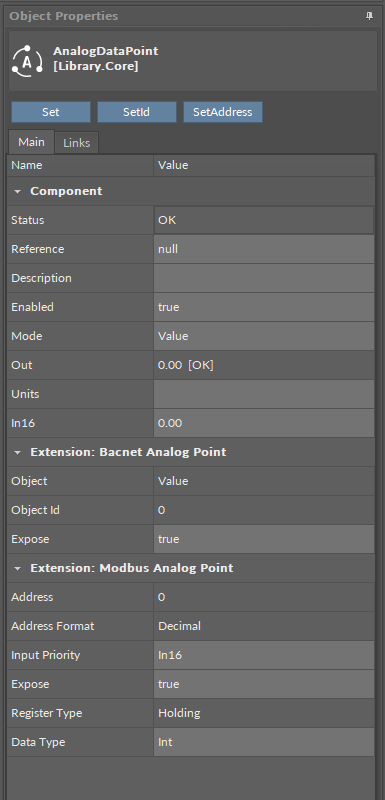Pin the Object Properties panel
The width and height of the screenshot is (385, 800).
[369, 16]
